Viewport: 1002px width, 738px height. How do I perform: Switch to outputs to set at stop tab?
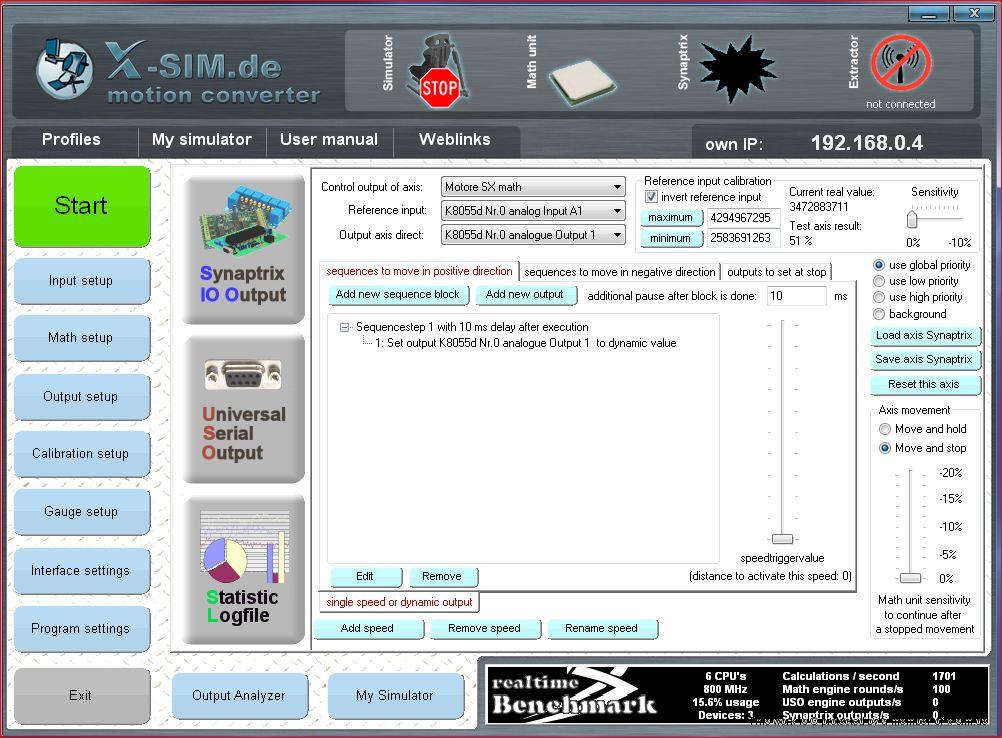click(x=777, y=272)
